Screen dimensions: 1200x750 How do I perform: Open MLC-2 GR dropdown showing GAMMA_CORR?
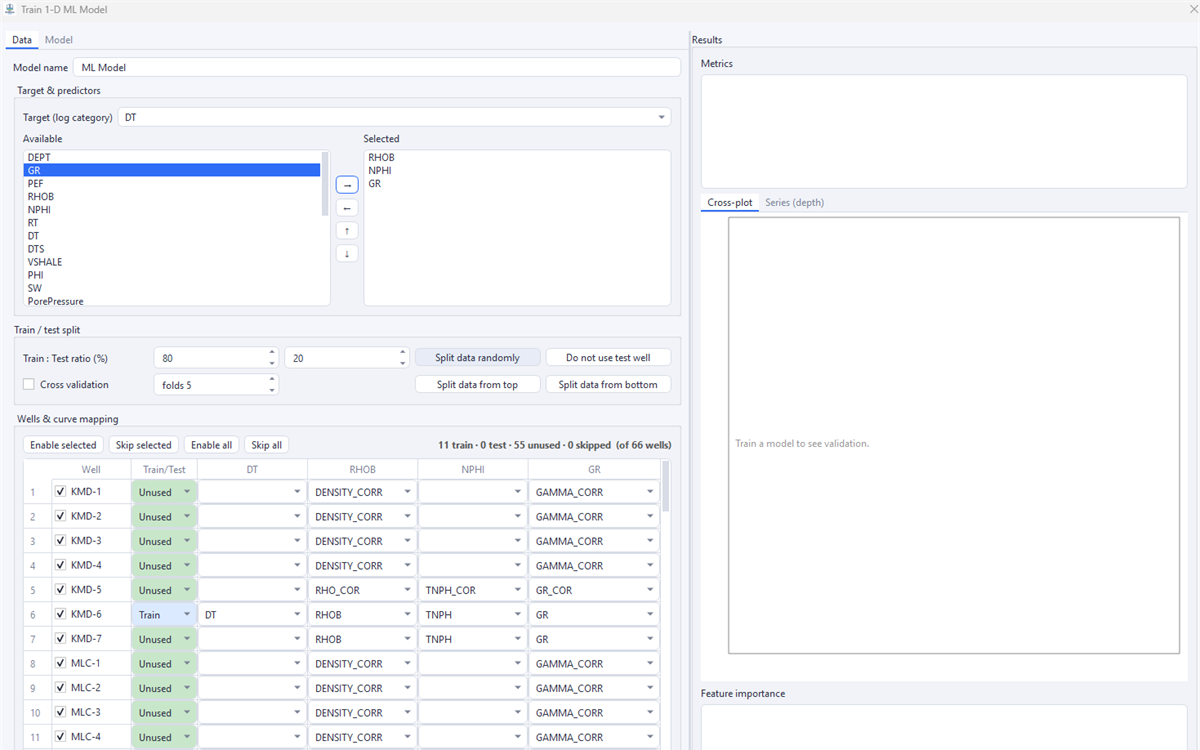(594, 688)
